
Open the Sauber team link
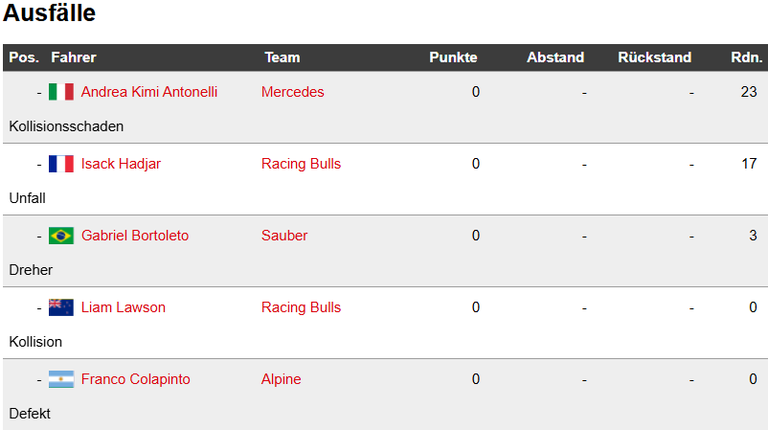point(284,236)
